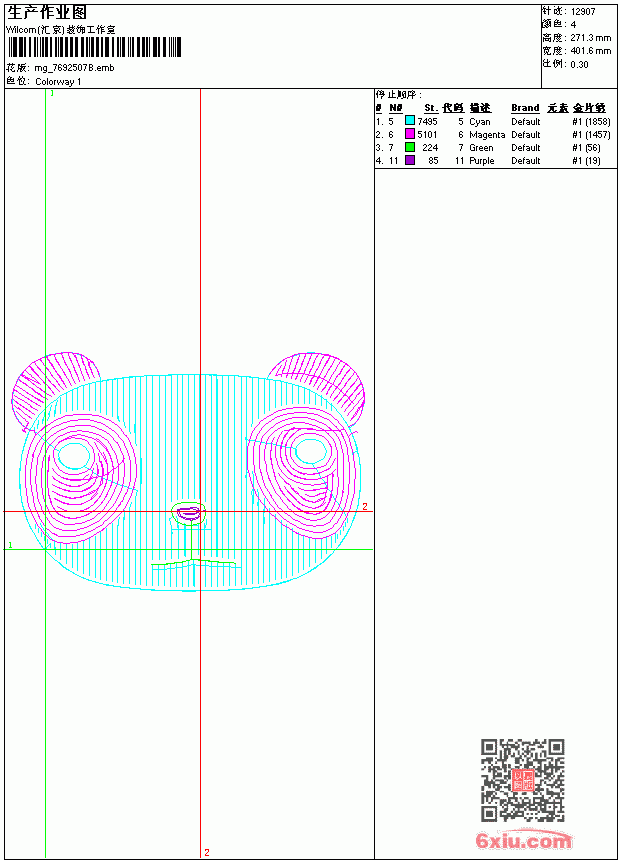Click the 'Purple' description text
Image resolution: width=620 pixels, height=860 pixels.
[482, 161]
